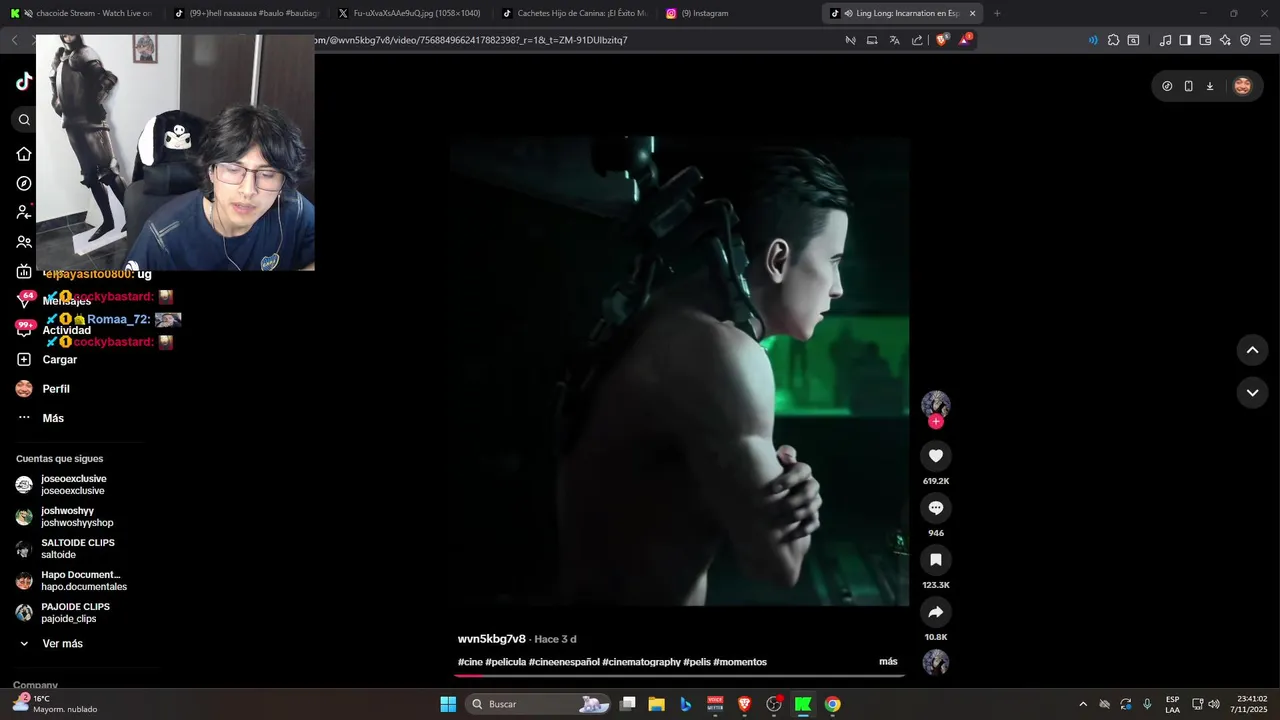Open wvn5kbg7v8 username under the video
The height and width of the screenshot is (720, 1280).
click(x=491, y=639)
